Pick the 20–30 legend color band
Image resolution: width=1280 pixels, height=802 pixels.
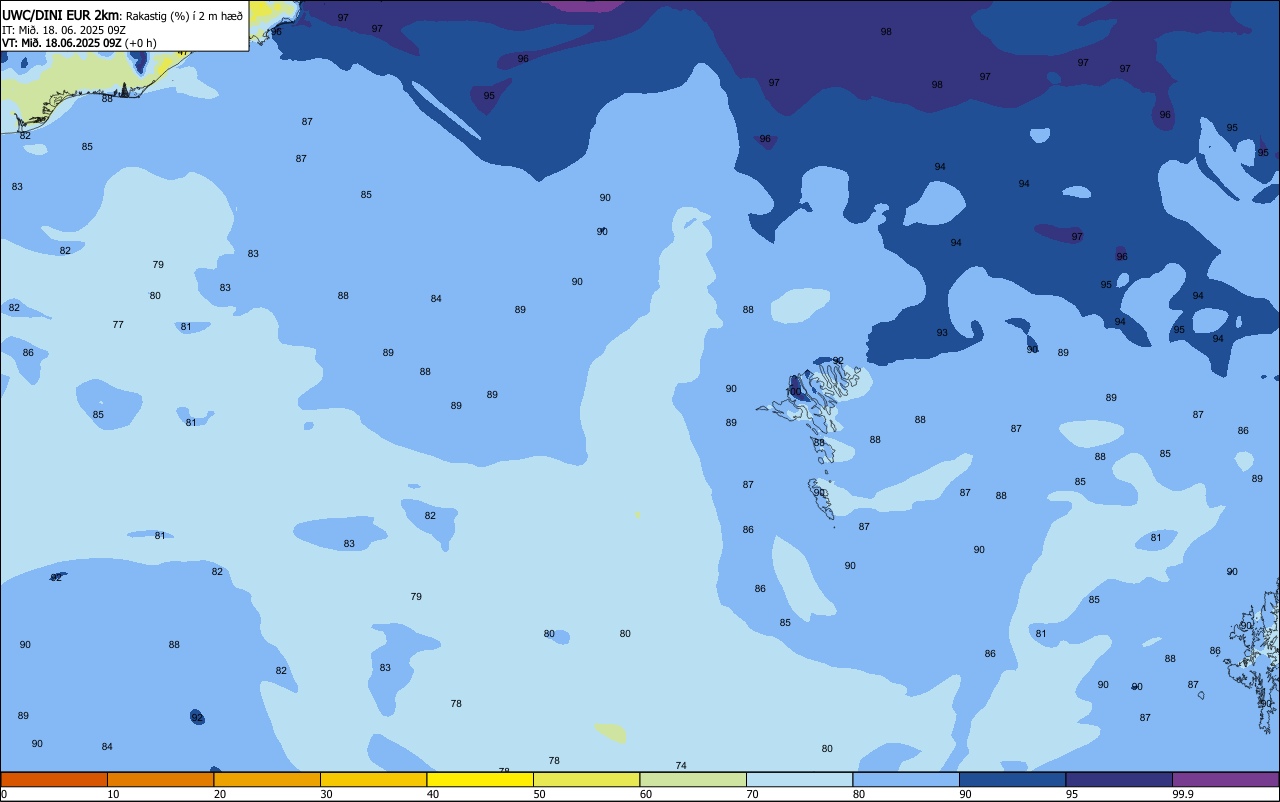click(267, 779)
